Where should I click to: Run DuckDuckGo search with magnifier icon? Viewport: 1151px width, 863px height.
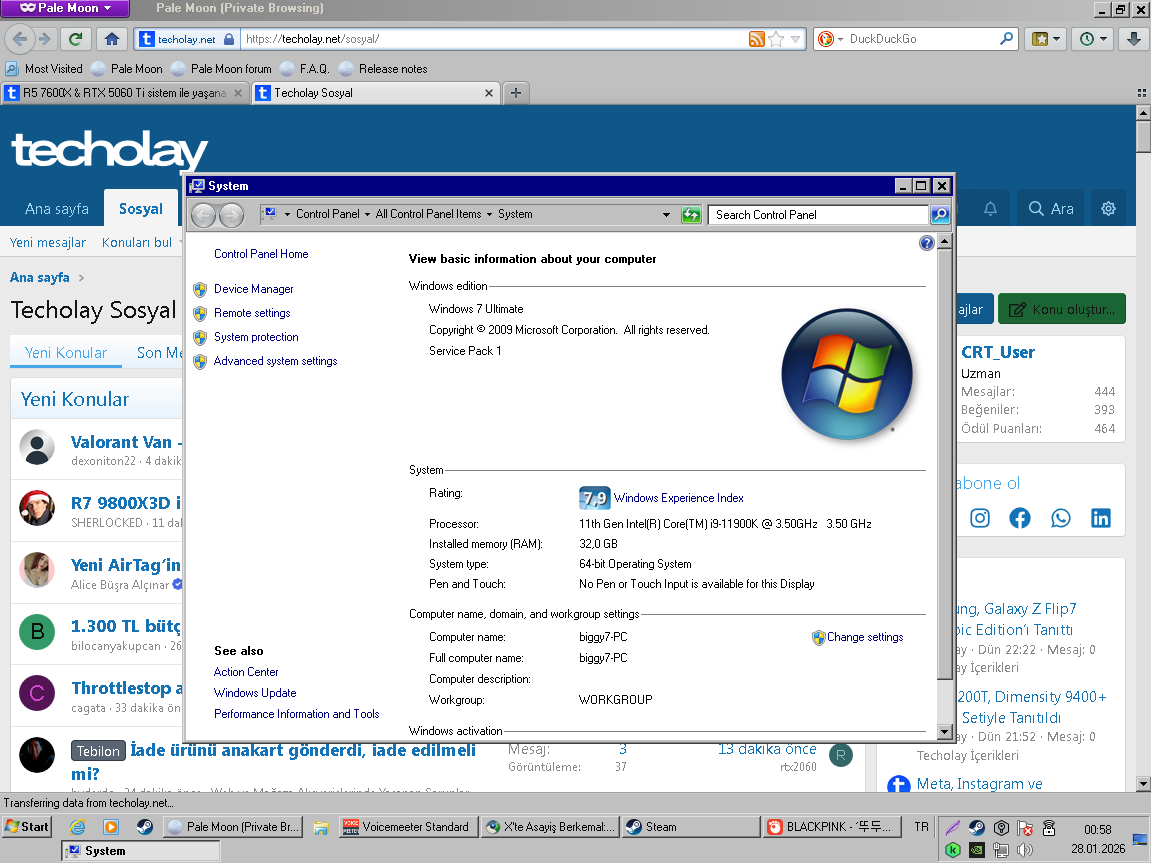1006,39
